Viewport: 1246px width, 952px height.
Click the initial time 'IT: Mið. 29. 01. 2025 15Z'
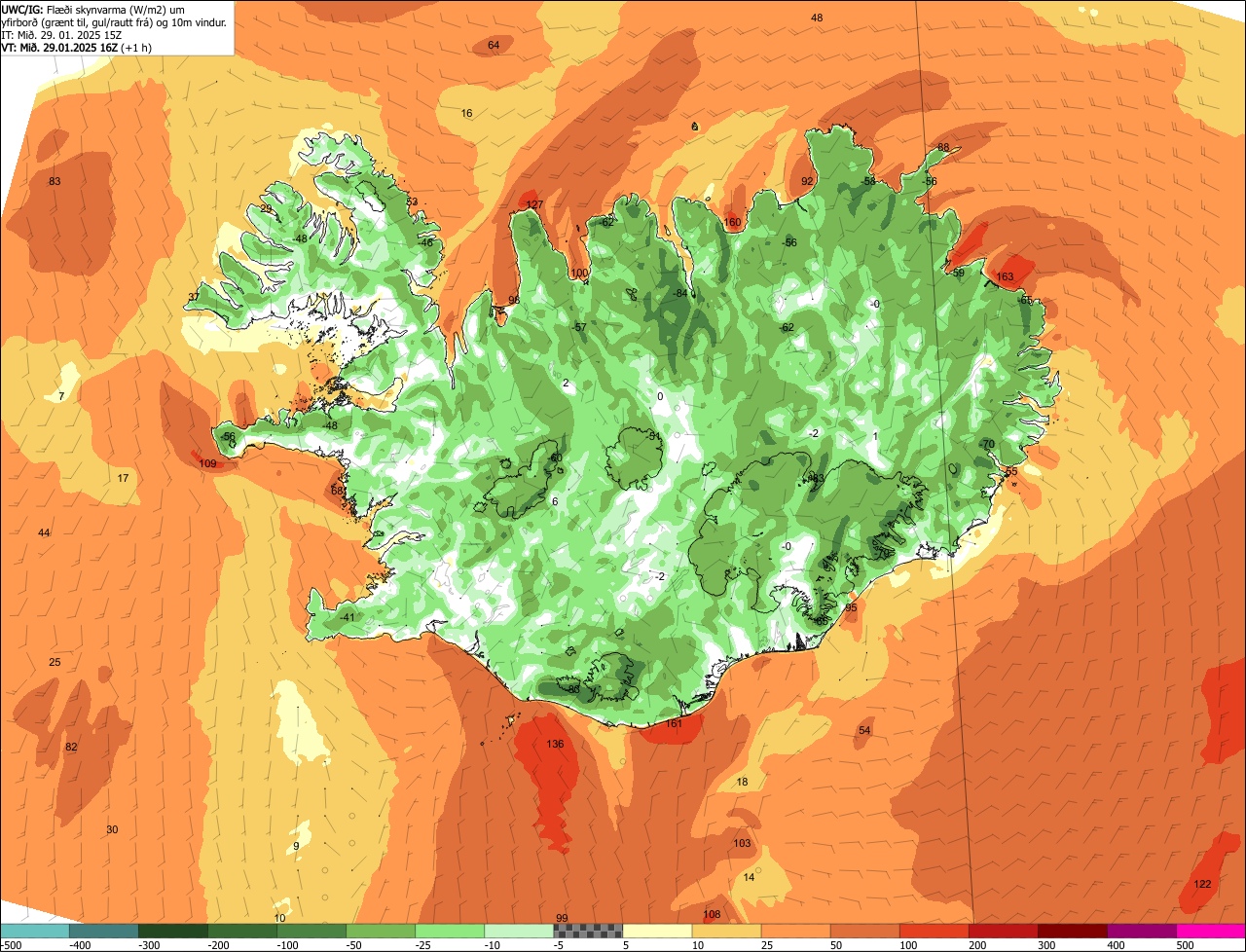(61, 34)
